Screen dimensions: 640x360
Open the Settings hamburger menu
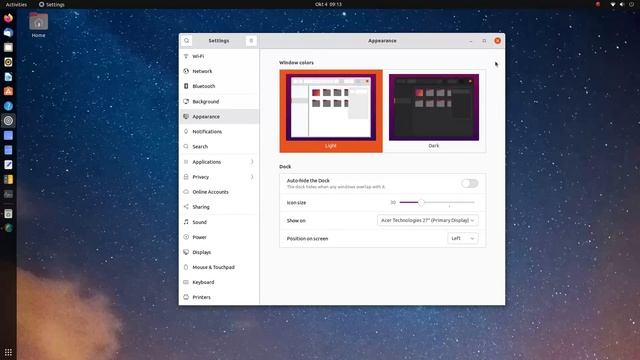(251, 41)
